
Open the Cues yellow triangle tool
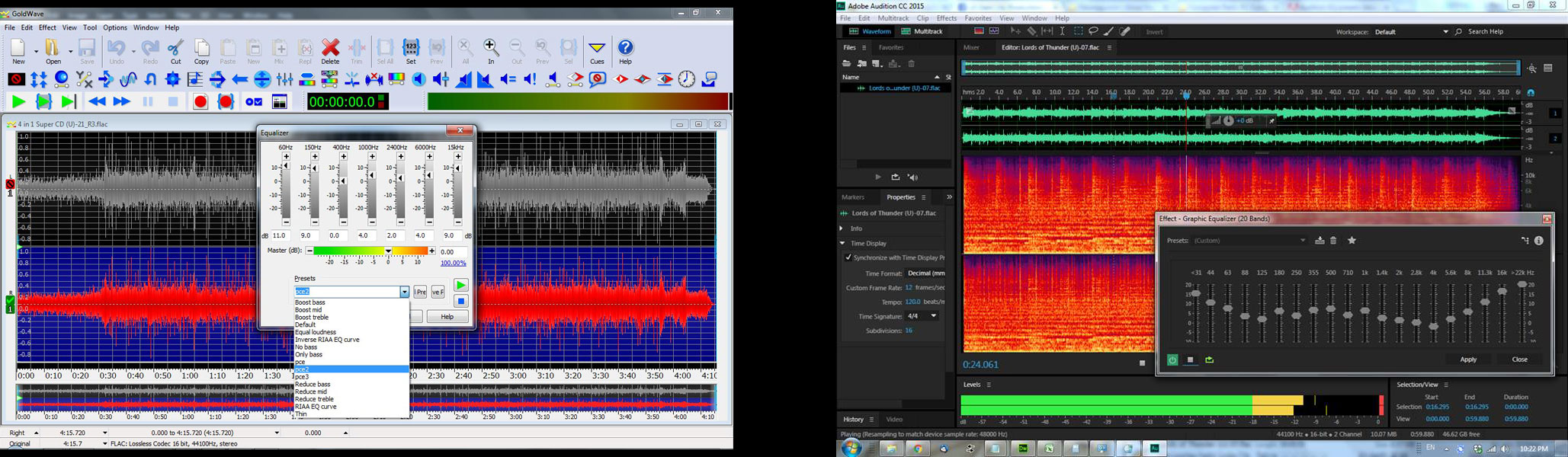coord(597,52)
